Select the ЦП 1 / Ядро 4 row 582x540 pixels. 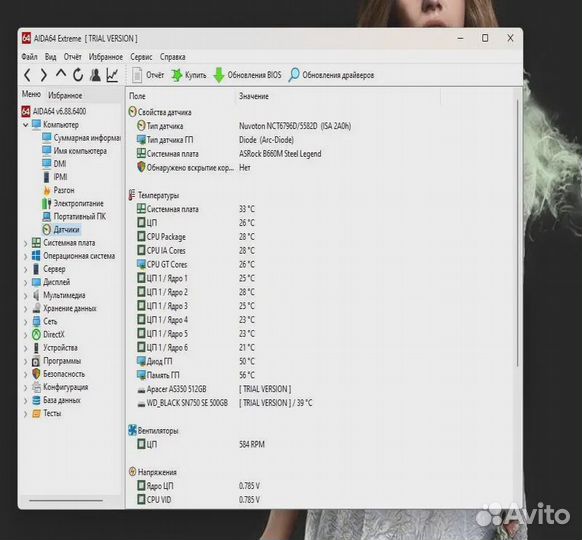tap(195, 320)
